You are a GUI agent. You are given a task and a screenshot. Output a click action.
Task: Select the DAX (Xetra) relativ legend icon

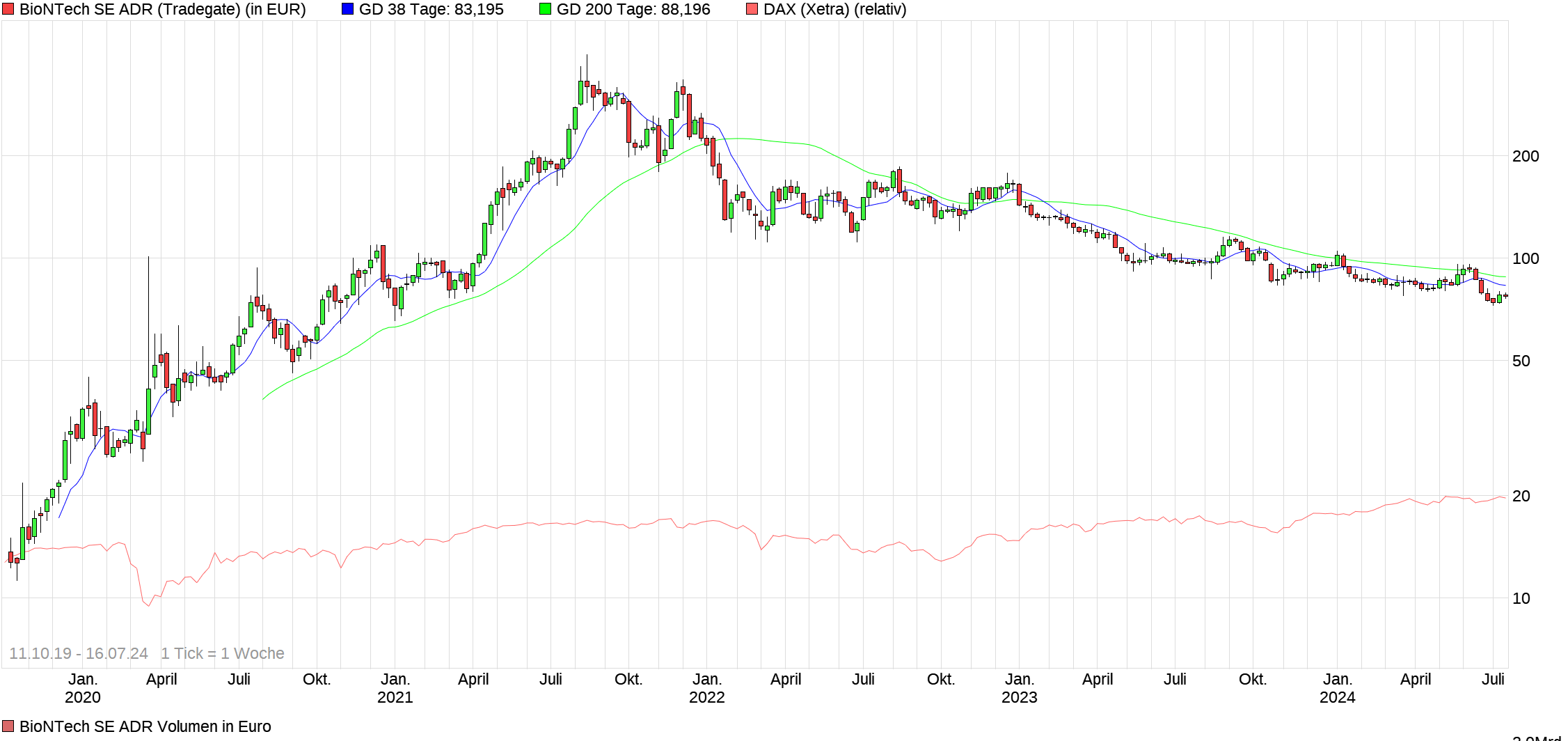[752, 9]
